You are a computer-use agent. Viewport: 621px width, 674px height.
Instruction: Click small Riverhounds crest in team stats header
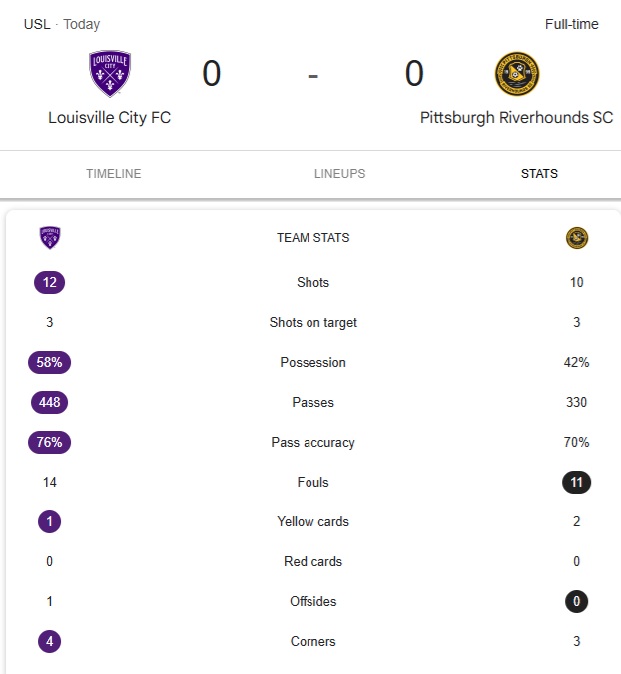click(x=577, y=238)
